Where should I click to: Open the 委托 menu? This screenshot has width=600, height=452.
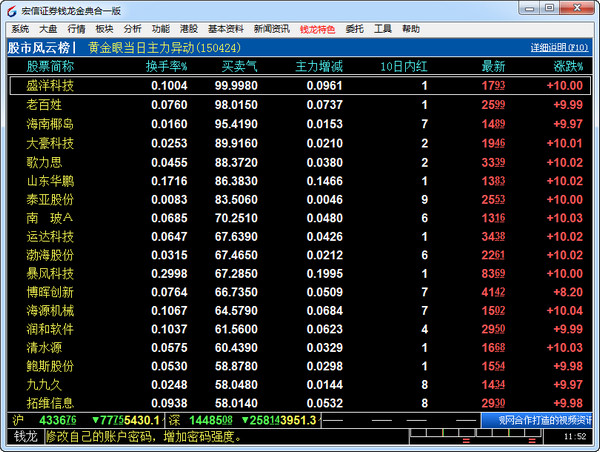[354, 29]
